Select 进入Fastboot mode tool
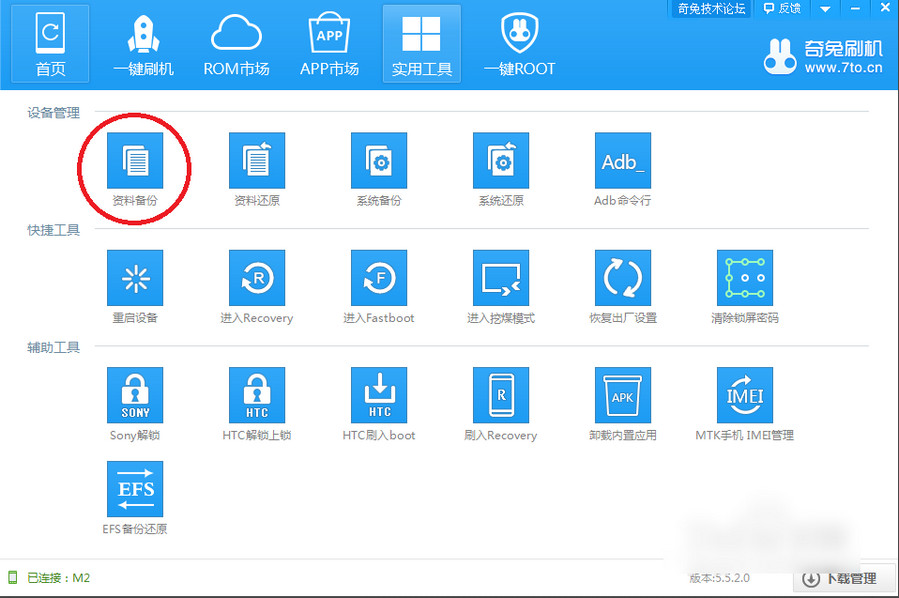Viewport: 899px width, 598px height. point(379,277)
